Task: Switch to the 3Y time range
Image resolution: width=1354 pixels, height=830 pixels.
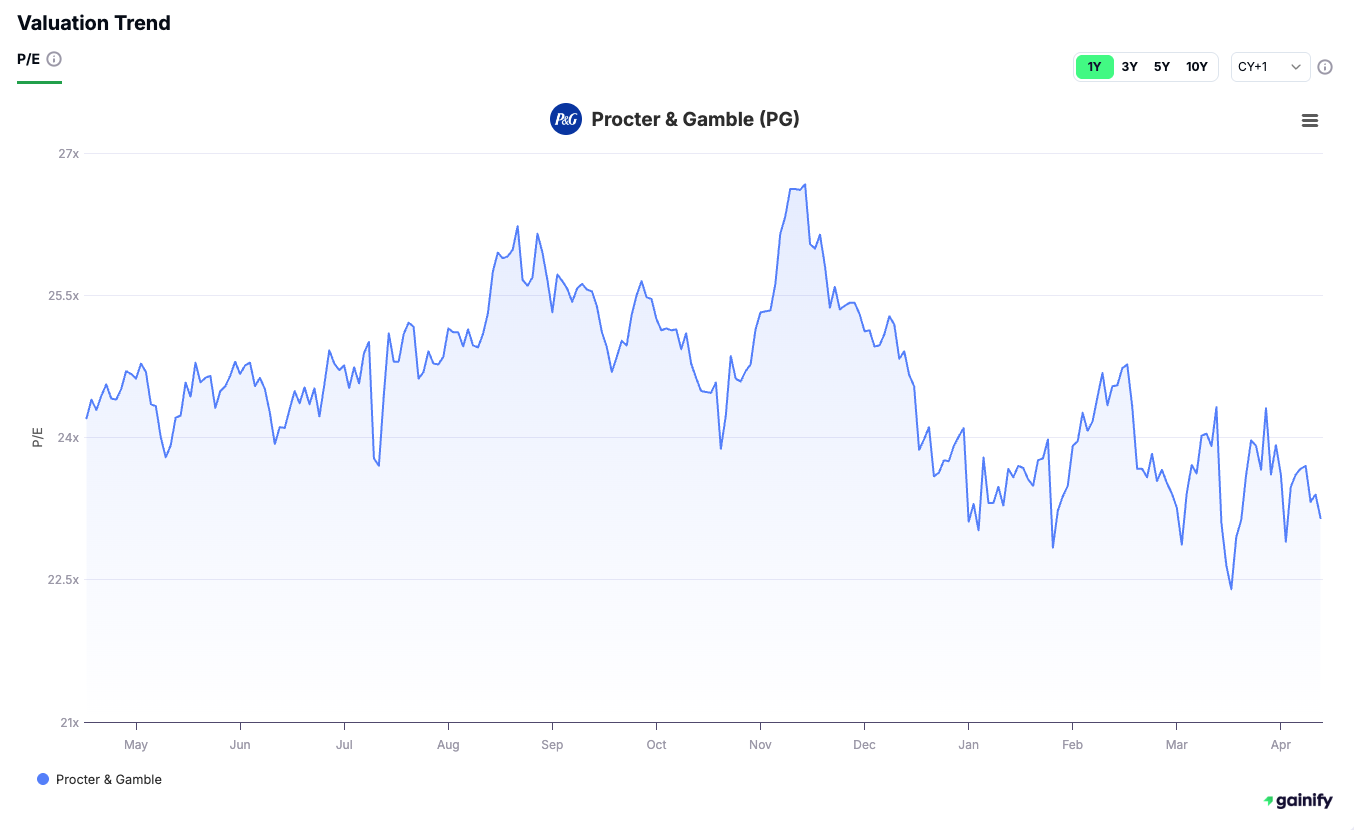Action: coord(1129,67)
